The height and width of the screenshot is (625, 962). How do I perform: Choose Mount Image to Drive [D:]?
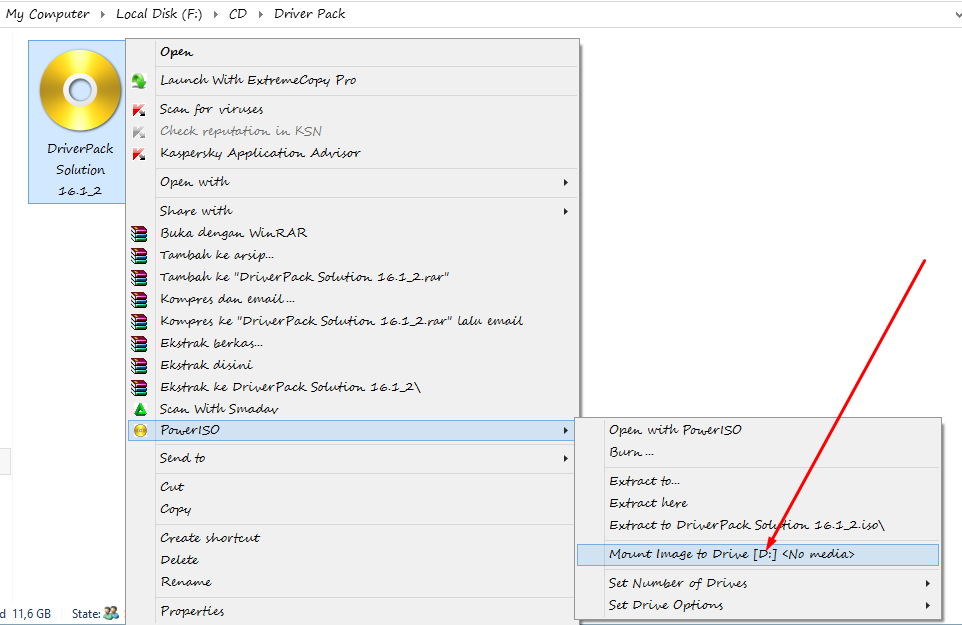tap(758, 554)
